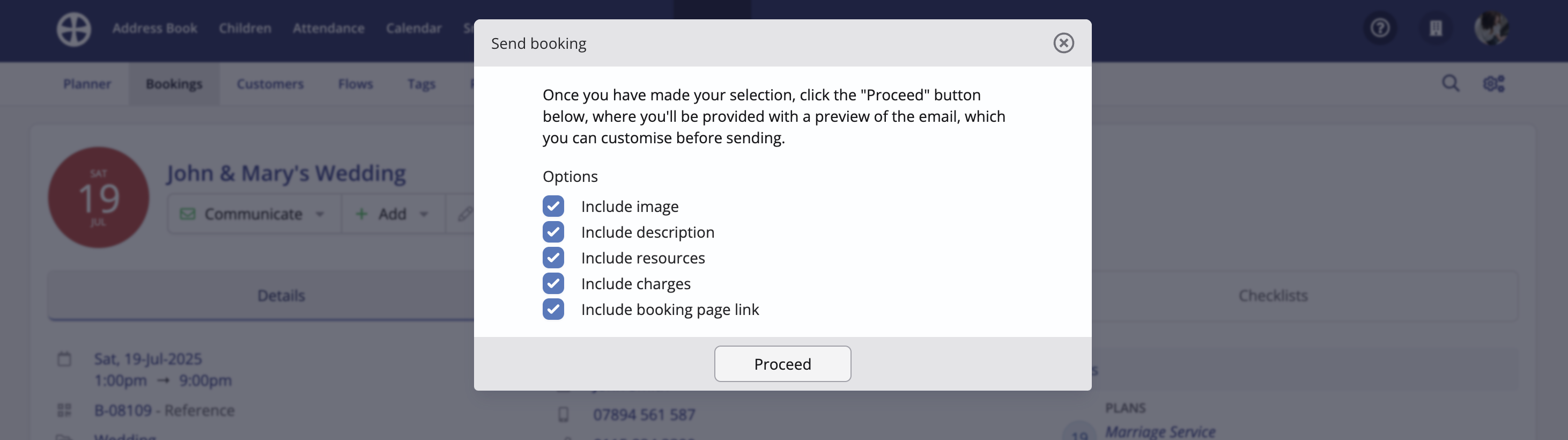Disable Include booking page link
Image resolution: width=1568 pixels, height=440 pixels.
coord(553,309)
